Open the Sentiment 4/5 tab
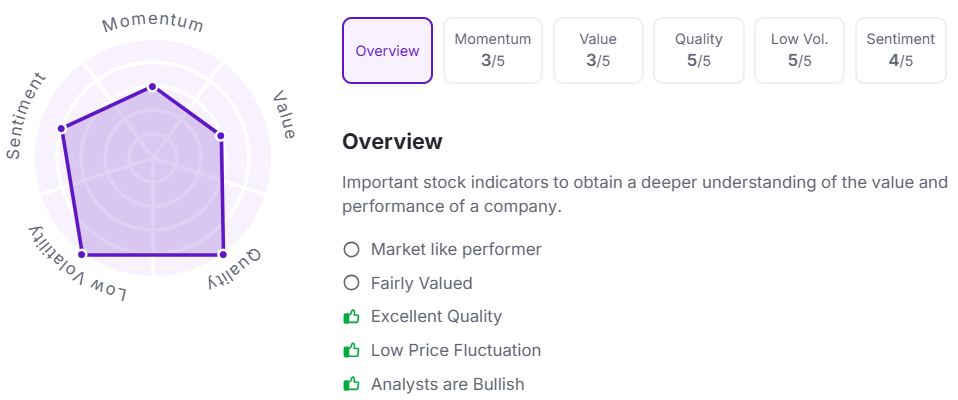Image resolution: width=958 pixels, height=400 pixels. tap(901, 51)
